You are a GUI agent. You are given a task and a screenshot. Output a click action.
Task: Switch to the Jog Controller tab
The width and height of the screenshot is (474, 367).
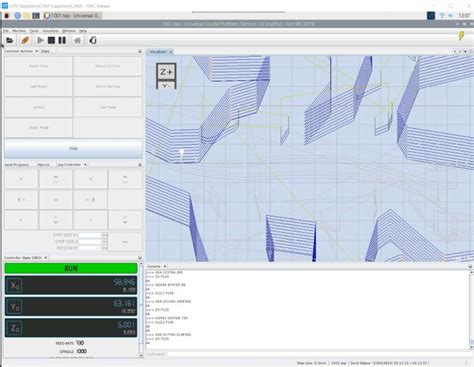(x=69, y=165)
